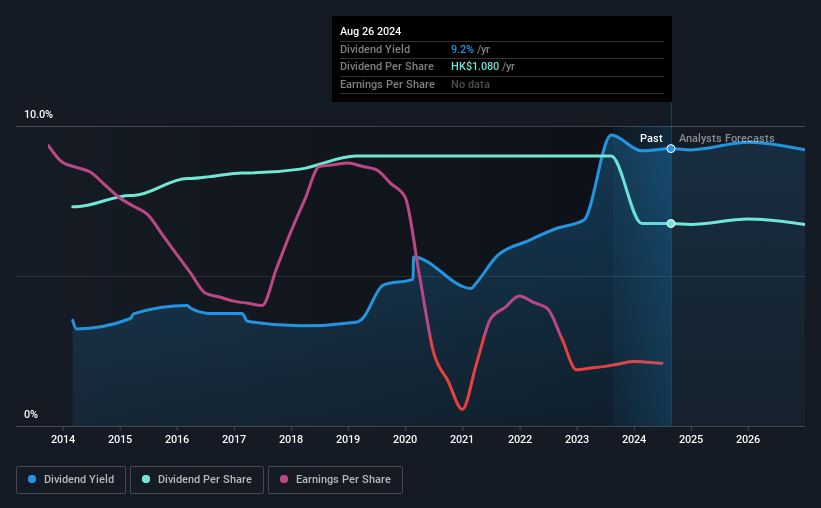Click the 2016 x-axis label
Screen dimensions: 821x508
click(x=177, y=439)
